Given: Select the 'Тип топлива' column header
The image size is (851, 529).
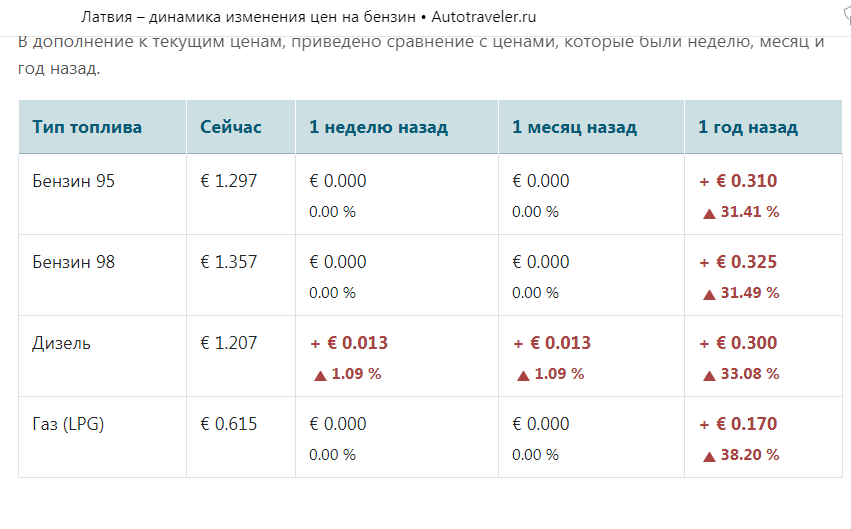Looking at the screenshot, I should 87,127.
